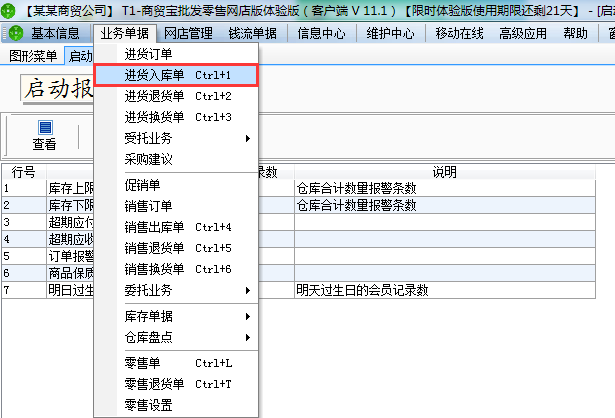615x418 pixels.
Task: Expand the 委托业务 submenu
Action: tap(176, 290)
